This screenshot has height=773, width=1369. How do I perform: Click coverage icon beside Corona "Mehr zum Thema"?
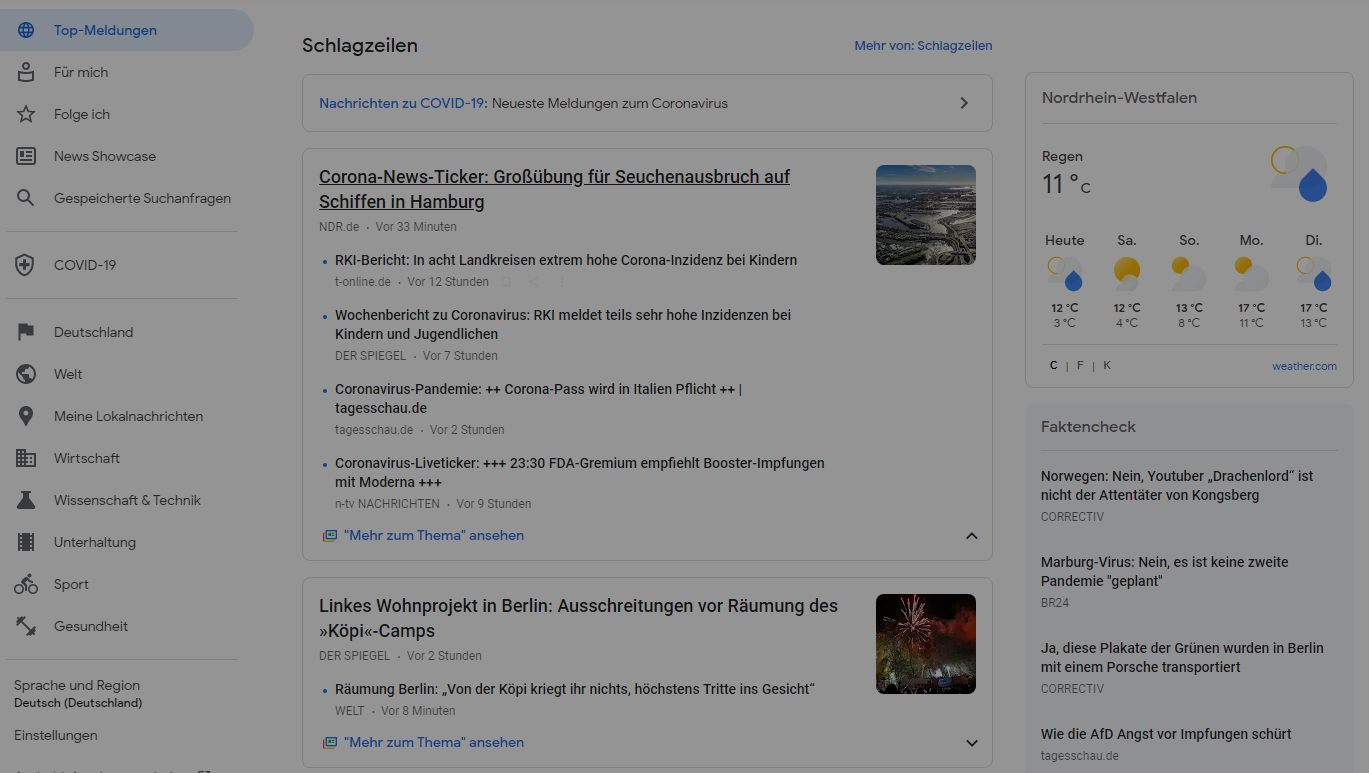[x=330, y=536]
